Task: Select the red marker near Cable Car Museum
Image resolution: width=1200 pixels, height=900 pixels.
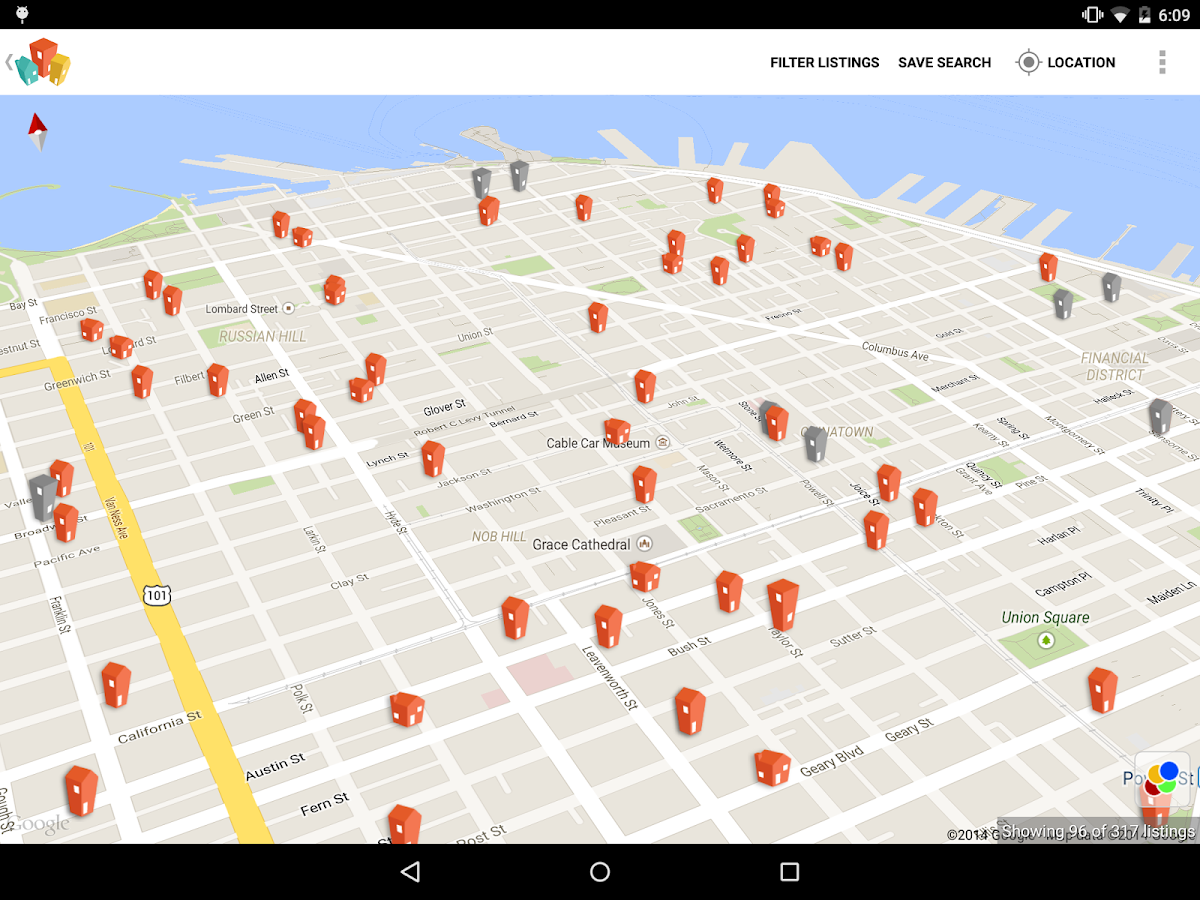Action: pos(617,432)
